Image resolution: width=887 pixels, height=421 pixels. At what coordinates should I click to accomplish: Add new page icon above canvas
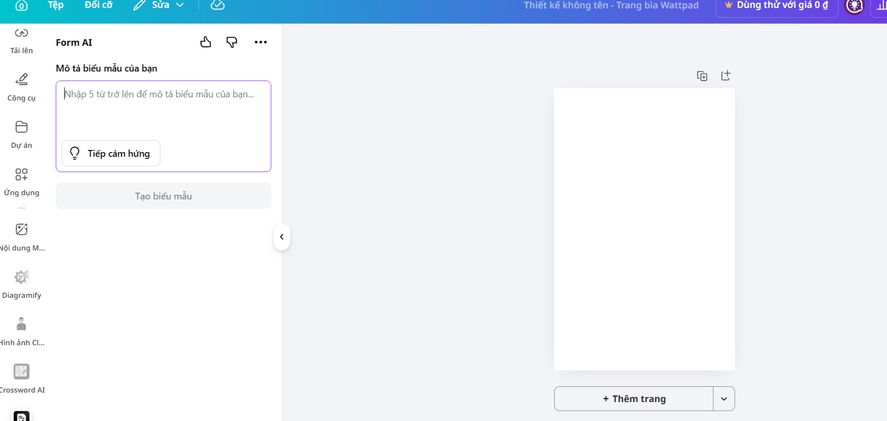pos(725,76)
